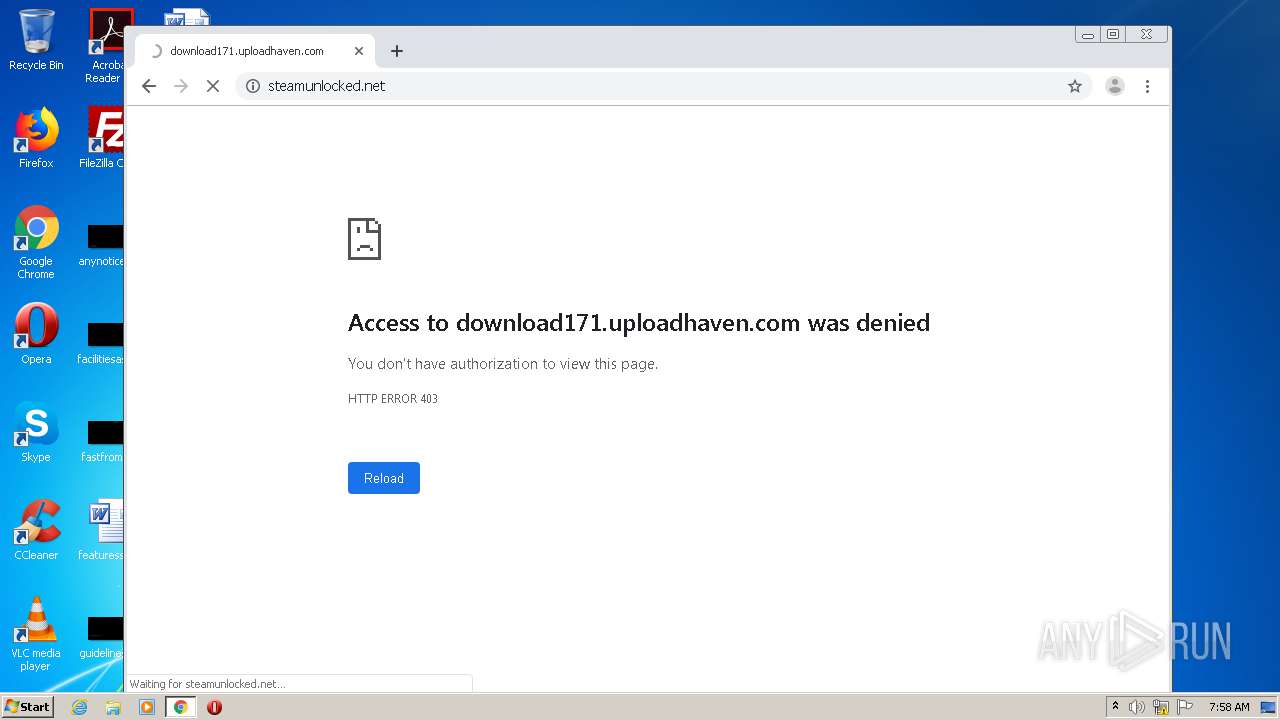Close the download171.uploadhaven.com tab
The image size is (1280, 720).
pyautogui.click(x=359, y=51)
